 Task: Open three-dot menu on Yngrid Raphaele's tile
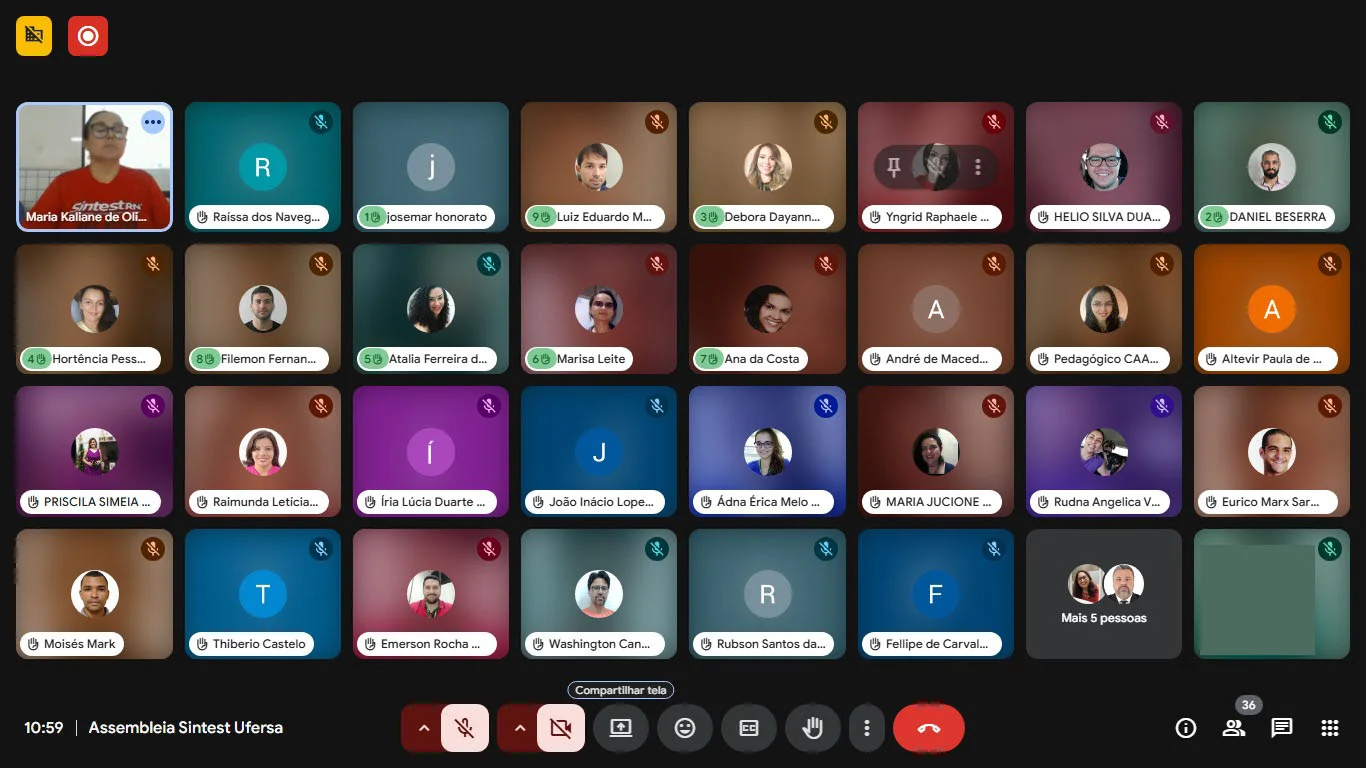[x=978, y=167]
